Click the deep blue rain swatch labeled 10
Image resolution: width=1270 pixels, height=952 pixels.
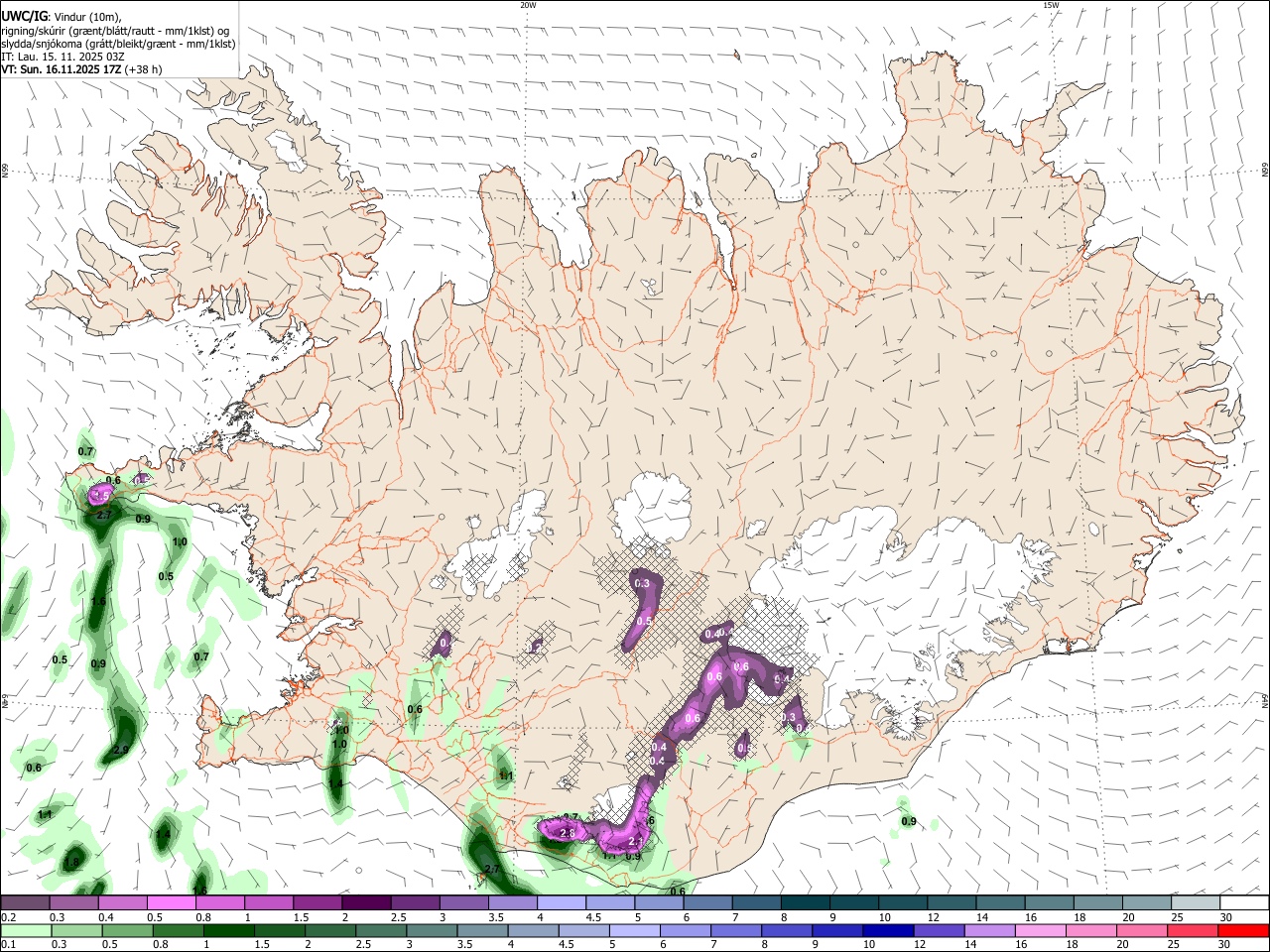[889, 930]
